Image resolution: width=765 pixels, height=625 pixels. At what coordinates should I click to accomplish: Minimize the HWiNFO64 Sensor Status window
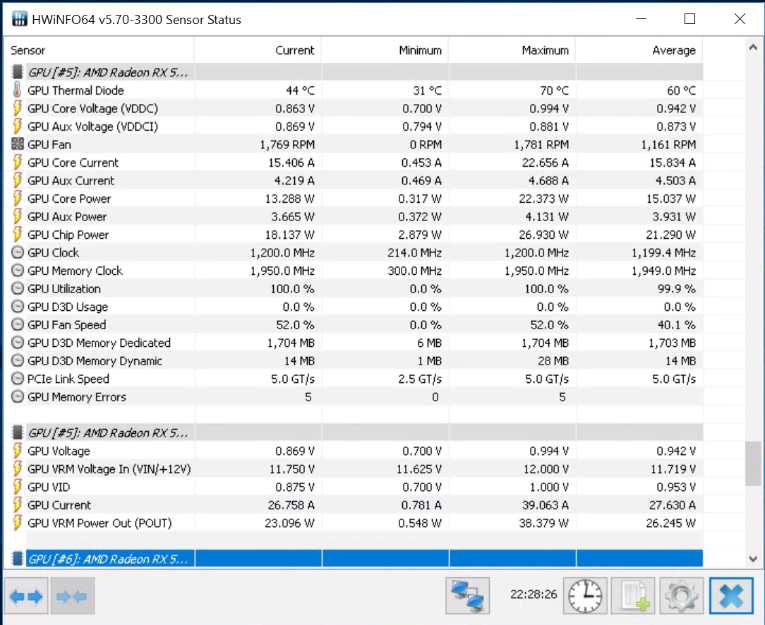641,19
